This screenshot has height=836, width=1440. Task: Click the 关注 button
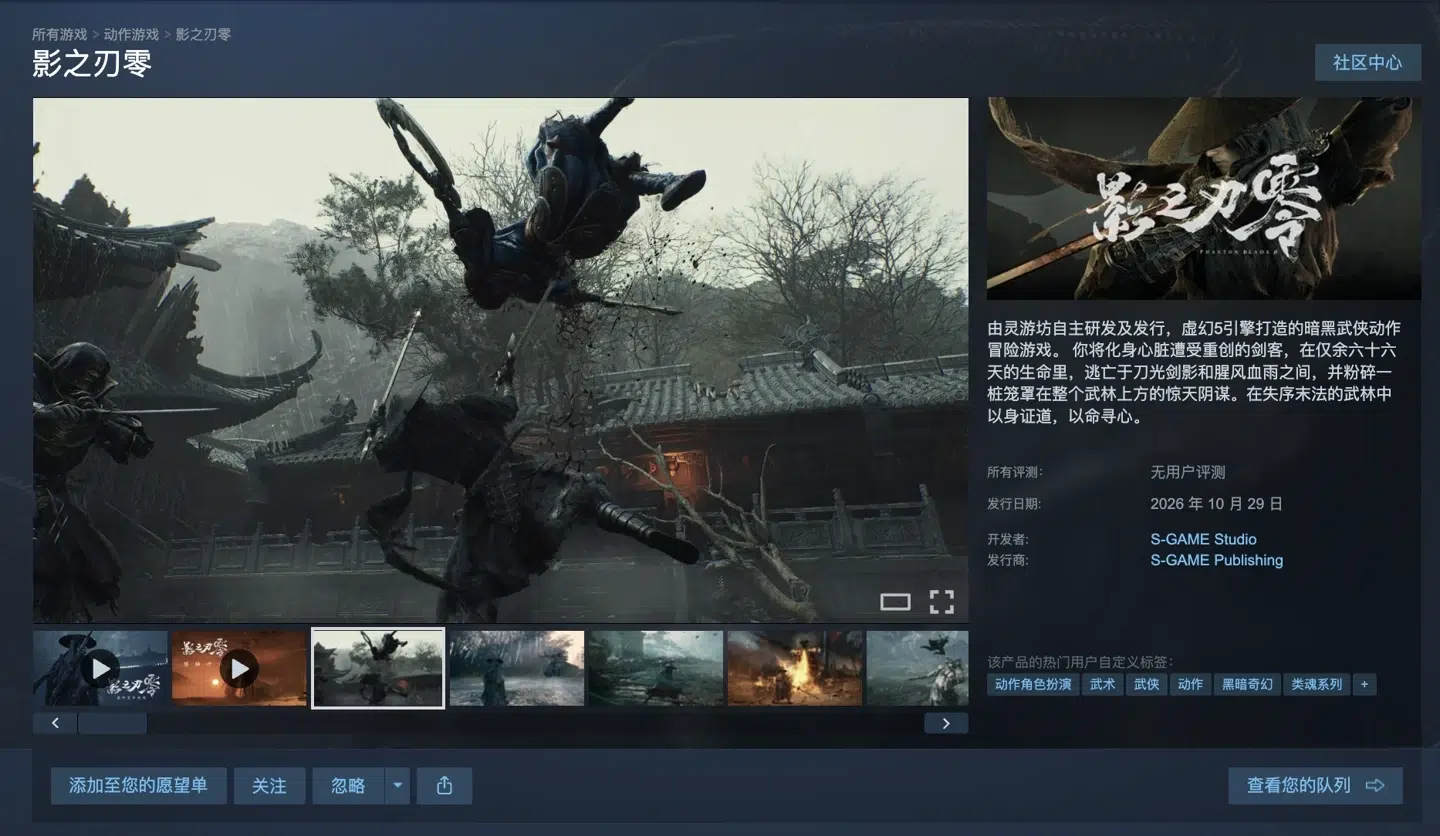(269, 786)
